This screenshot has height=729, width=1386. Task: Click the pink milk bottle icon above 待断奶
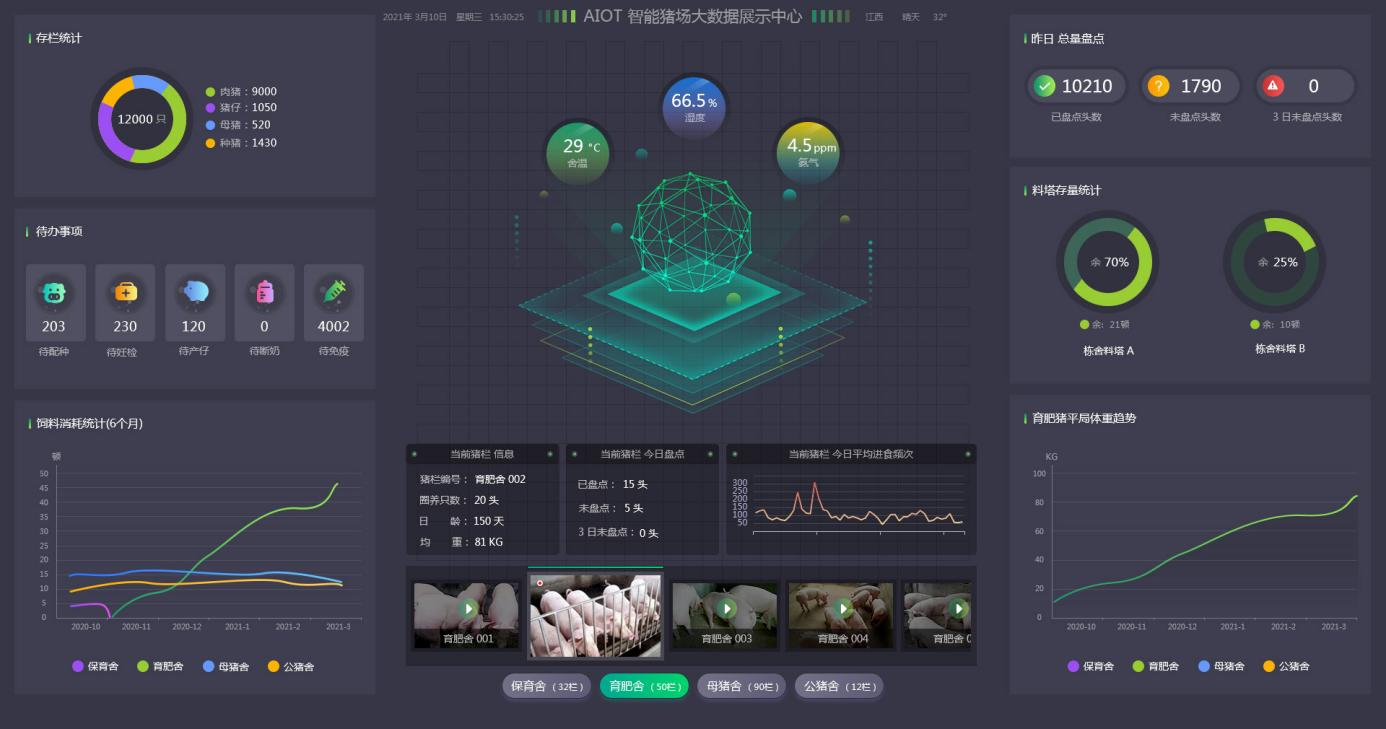265,292
